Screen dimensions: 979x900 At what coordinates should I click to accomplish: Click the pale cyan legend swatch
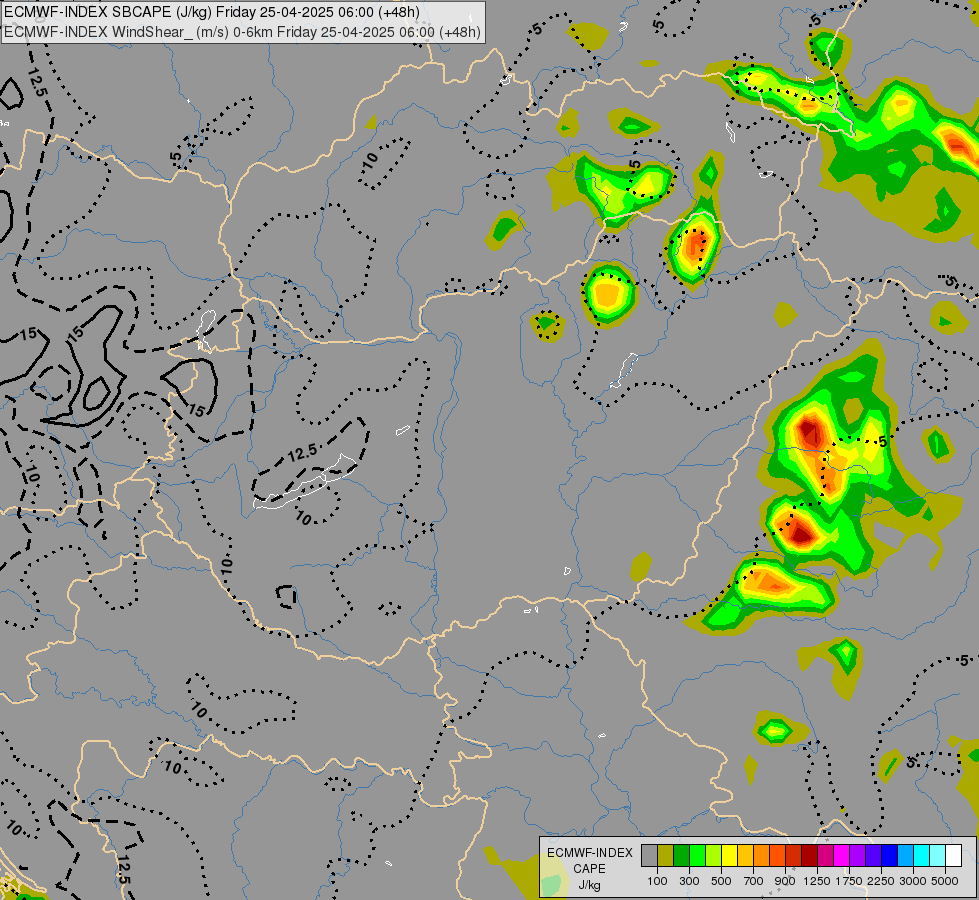[938, 856]
